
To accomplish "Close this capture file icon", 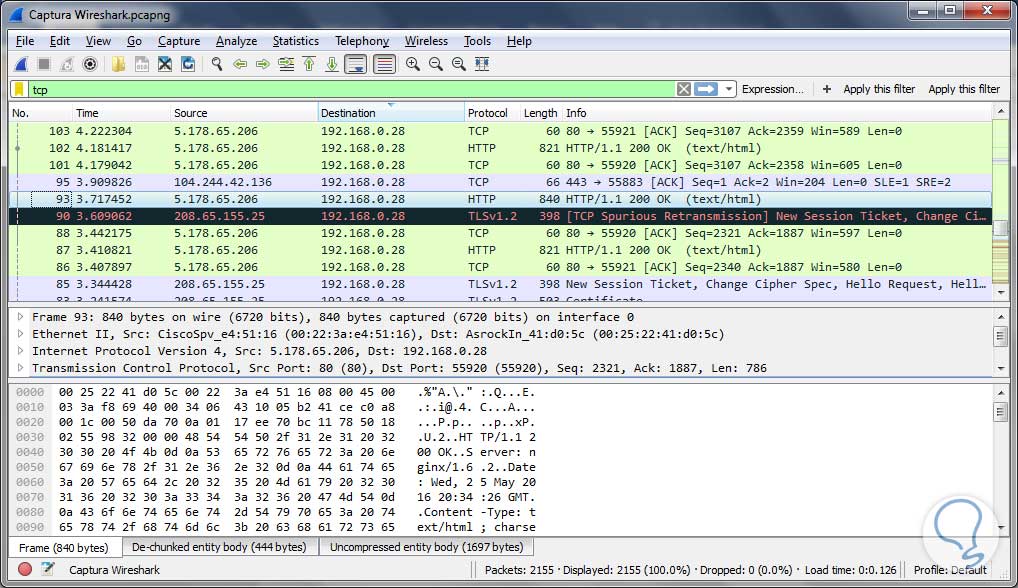I will coord(165,64).
